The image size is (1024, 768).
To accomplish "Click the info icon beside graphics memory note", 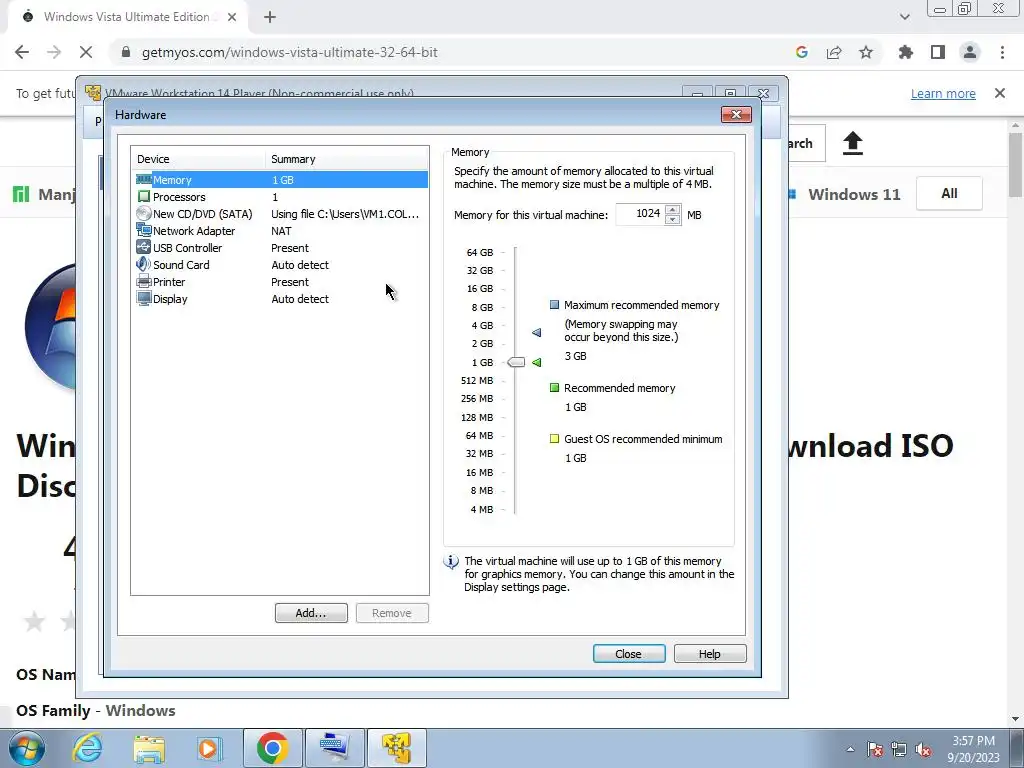I will pos(451,562).
